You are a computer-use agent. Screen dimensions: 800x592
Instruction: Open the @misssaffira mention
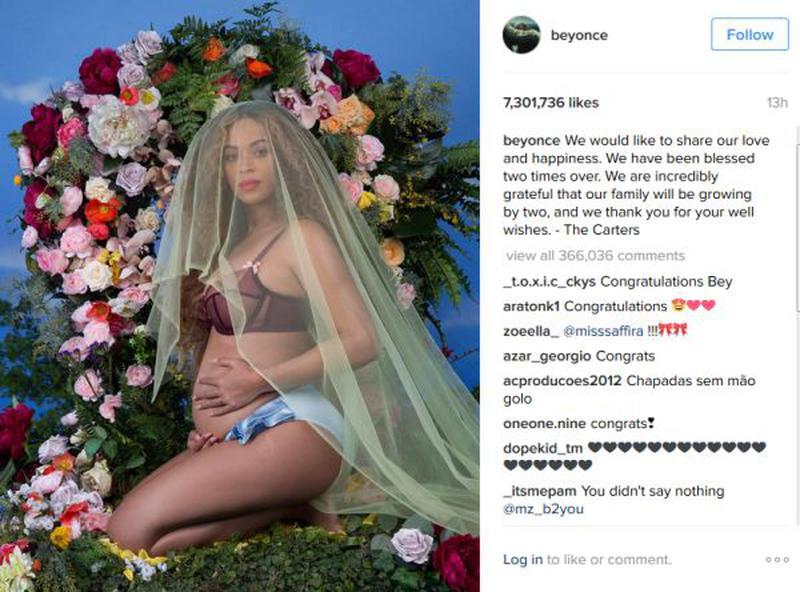coord(603,331)
